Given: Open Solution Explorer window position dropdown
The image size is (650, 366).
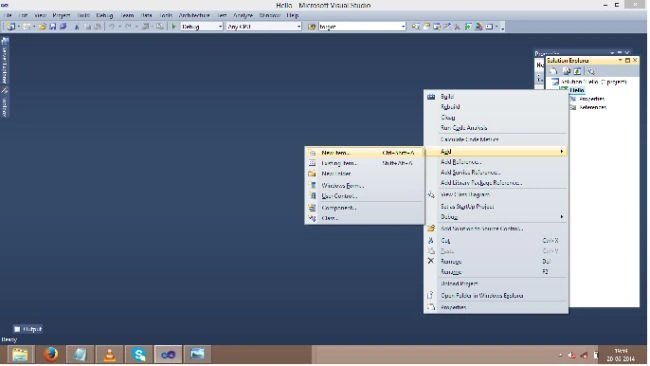Looking at the screenshot, I should pyautogui.click(x=620, y=61).
